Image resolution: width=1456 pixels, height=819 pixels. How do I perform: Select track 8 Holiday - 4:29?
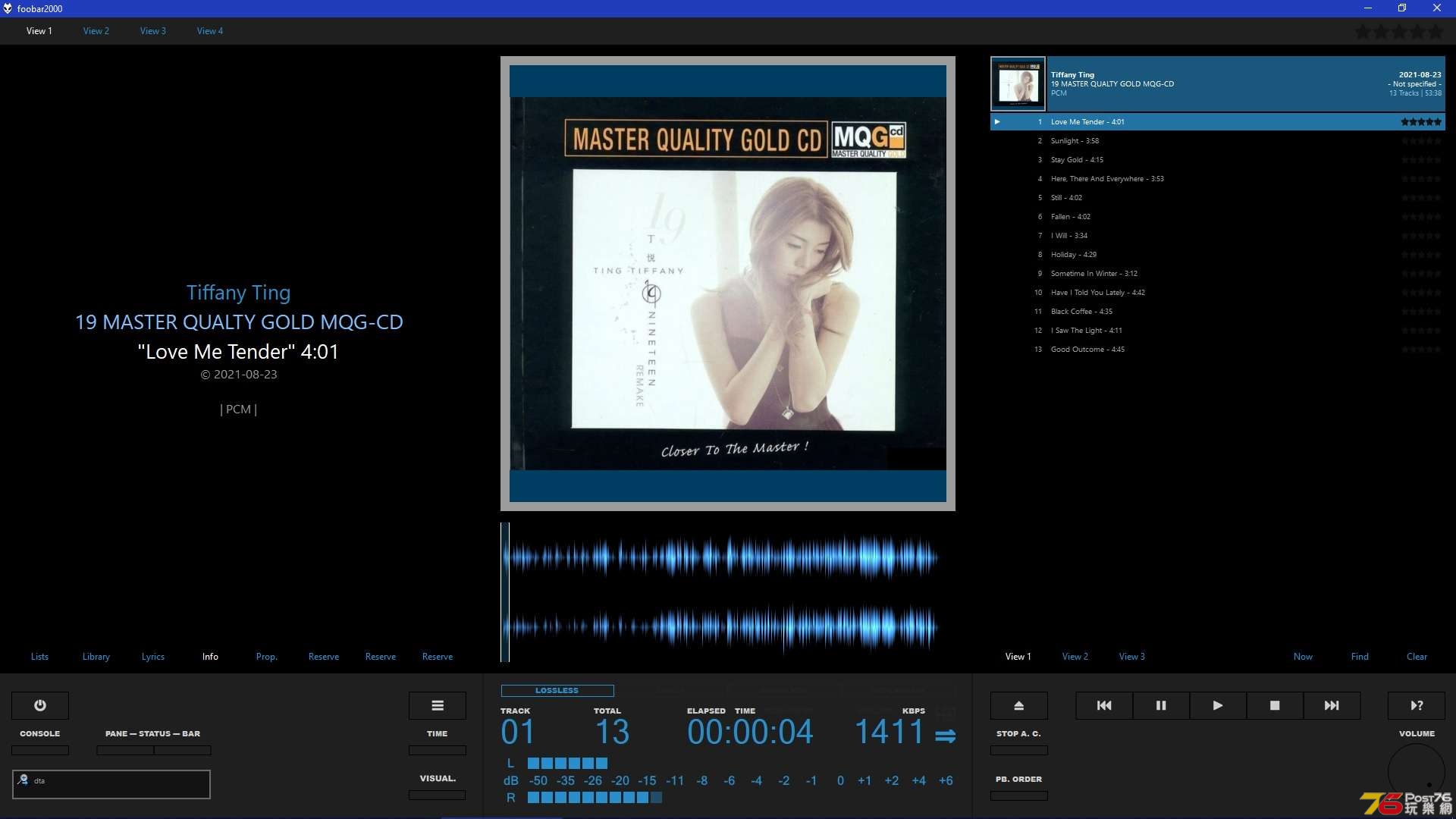point(1218,255)
